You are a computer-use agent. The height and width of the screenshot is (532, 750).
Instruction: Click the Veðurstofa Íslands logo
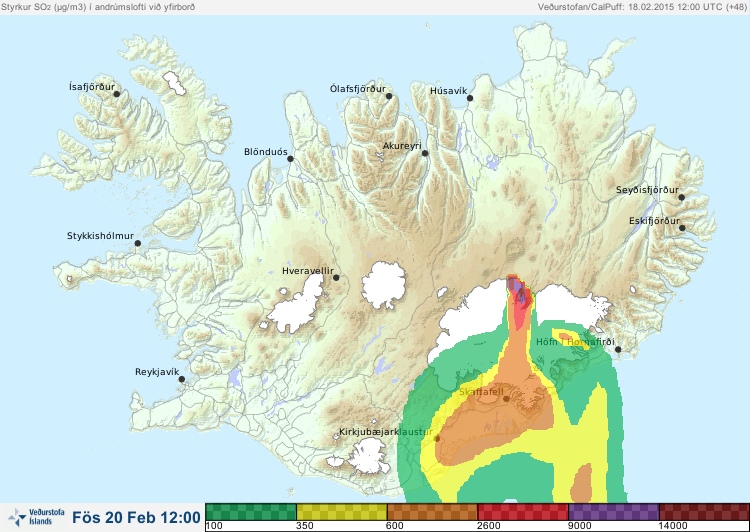tap(37, 517)
